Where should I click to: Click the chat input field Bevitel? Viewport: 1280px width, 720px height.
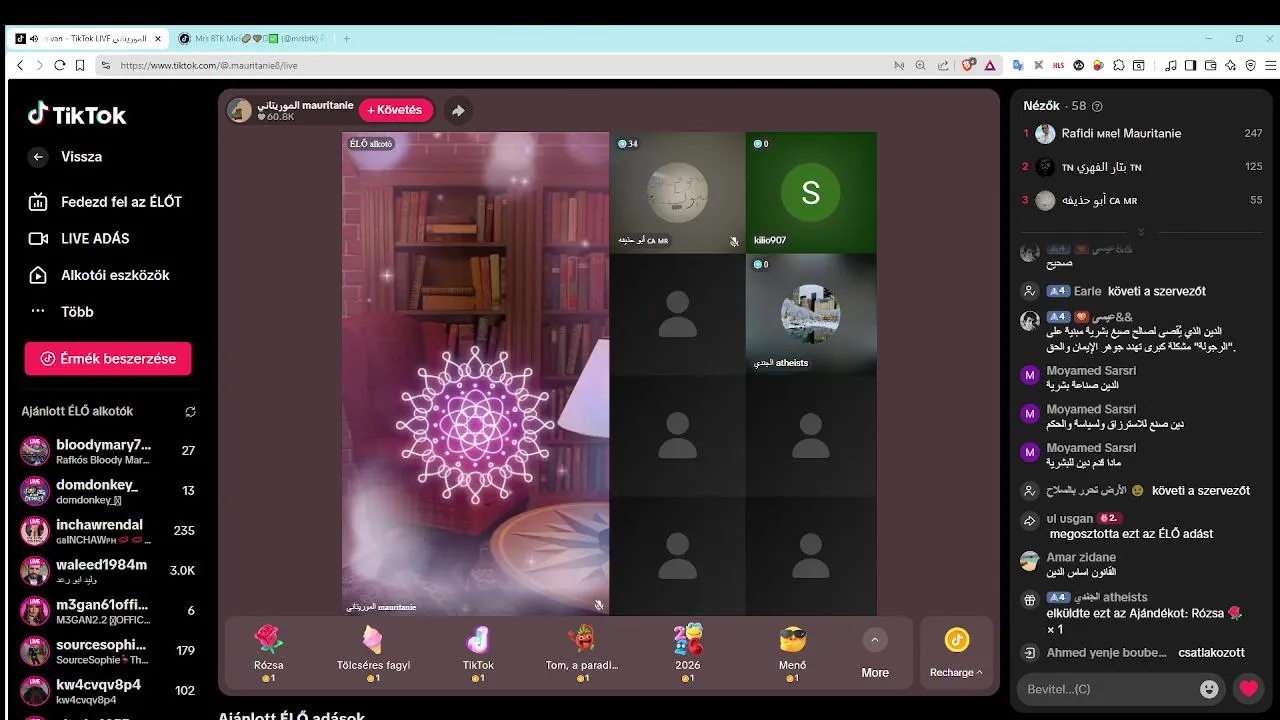pos(1105,689)
